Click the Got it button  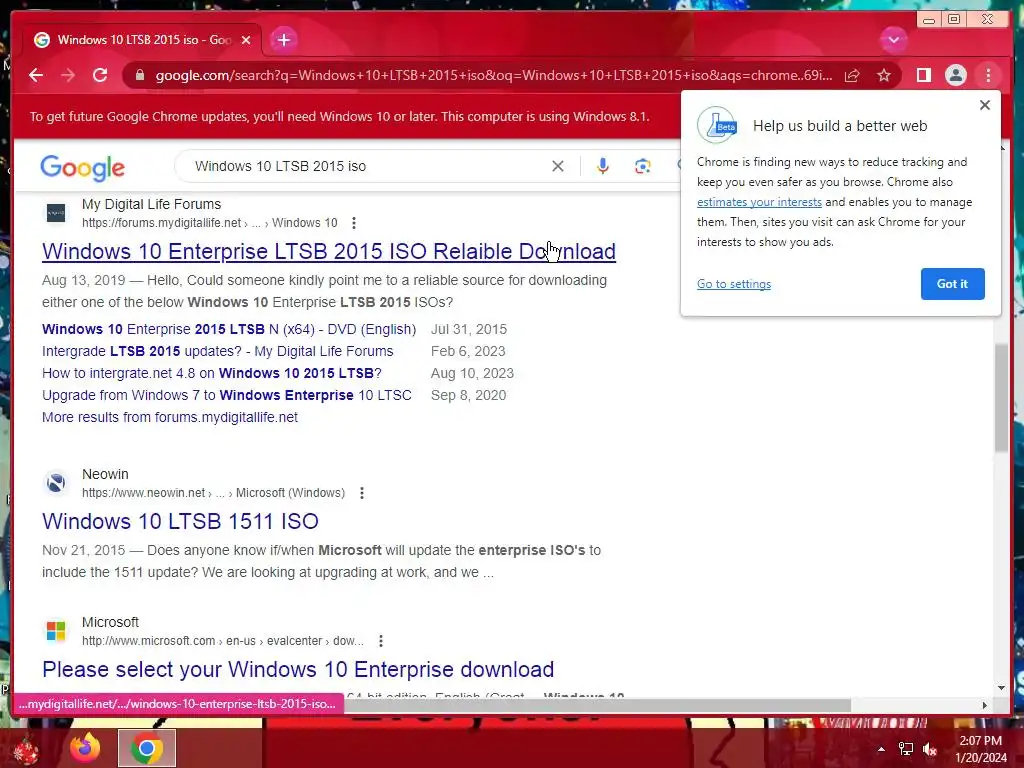(952, 284)
